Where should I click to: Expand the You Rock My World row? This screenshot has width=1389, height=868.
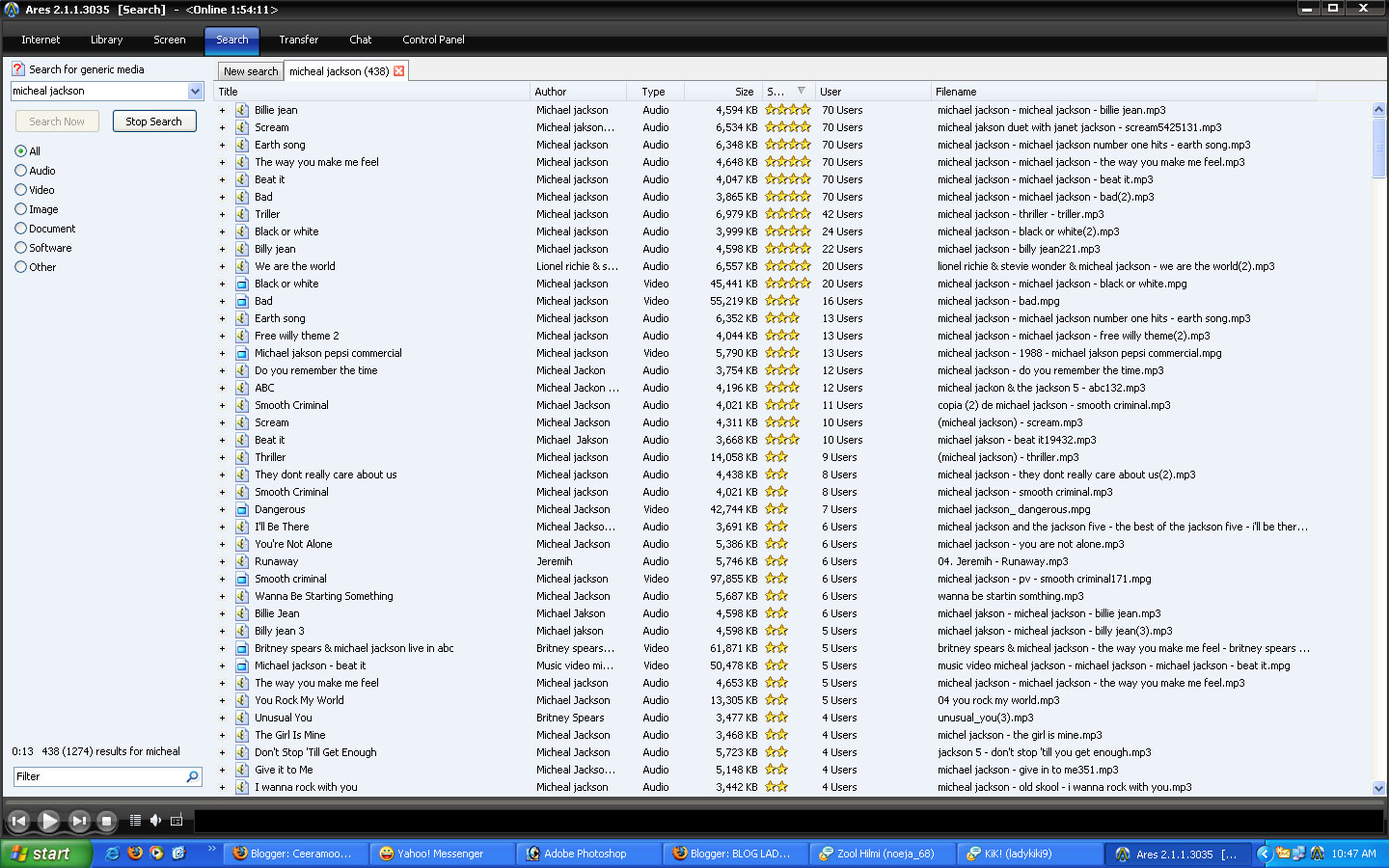[222, 700]
